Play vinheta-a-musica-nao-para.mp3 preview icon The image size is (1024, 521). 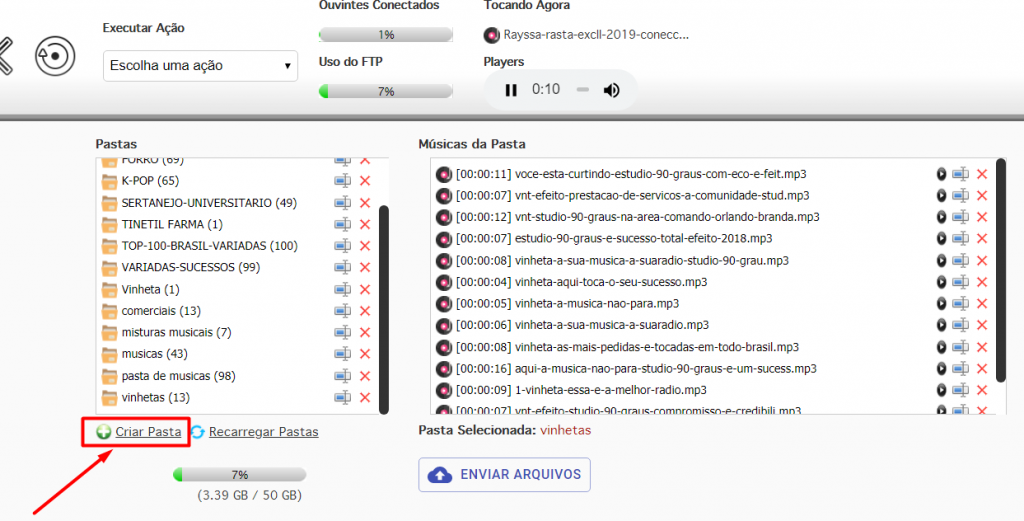[941, 304]
